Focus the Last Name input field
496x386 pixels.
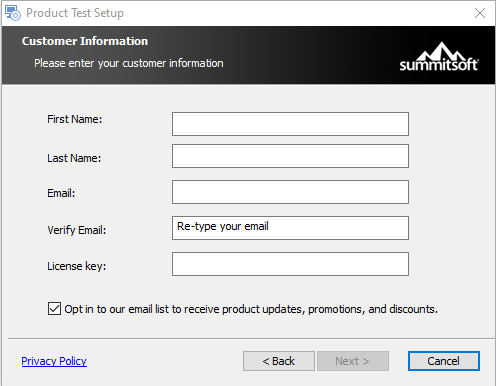[290, 156]
